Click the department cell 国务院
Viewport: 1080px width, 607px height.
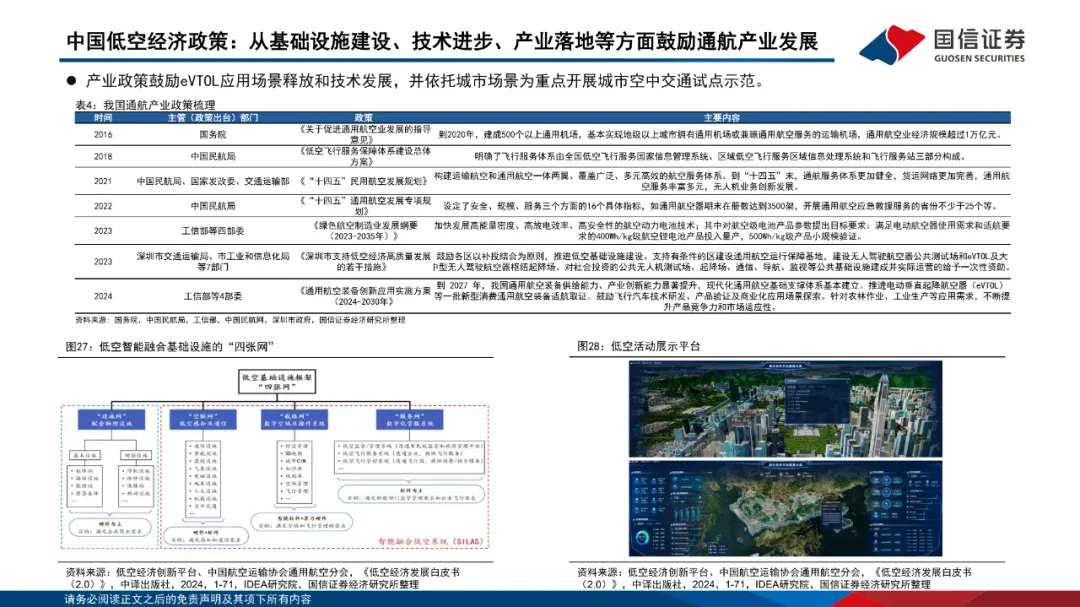coord(213,134)
